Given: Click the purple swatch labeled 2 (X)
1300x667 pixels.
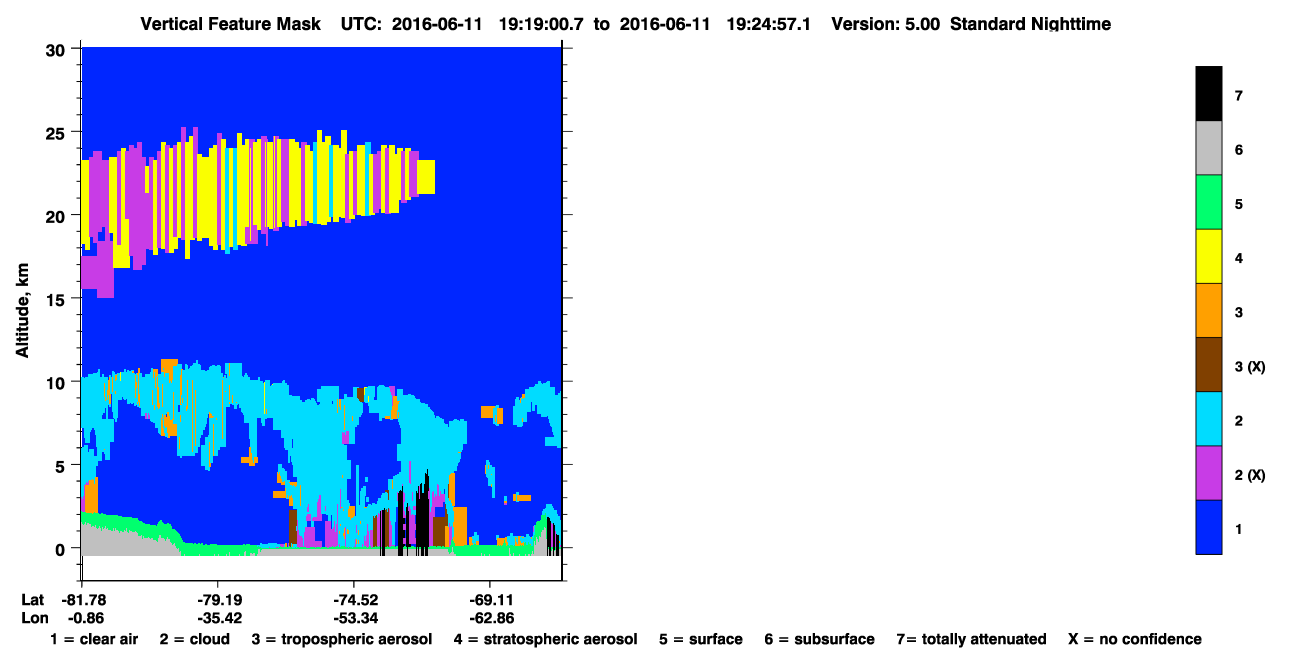Looking at the screenshot, I should click(1208, 472).
